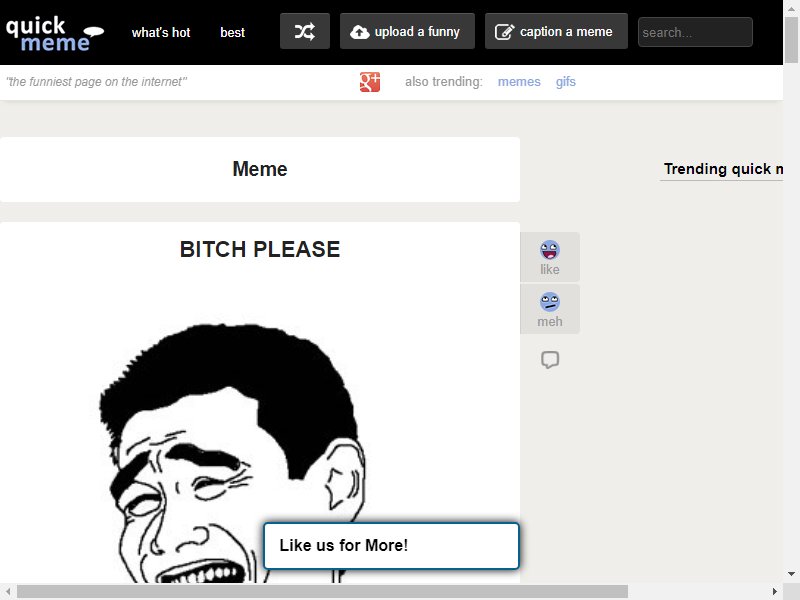The image size is (800, 600).
Task: Click the upload a funny button
Action: (407, 32)
